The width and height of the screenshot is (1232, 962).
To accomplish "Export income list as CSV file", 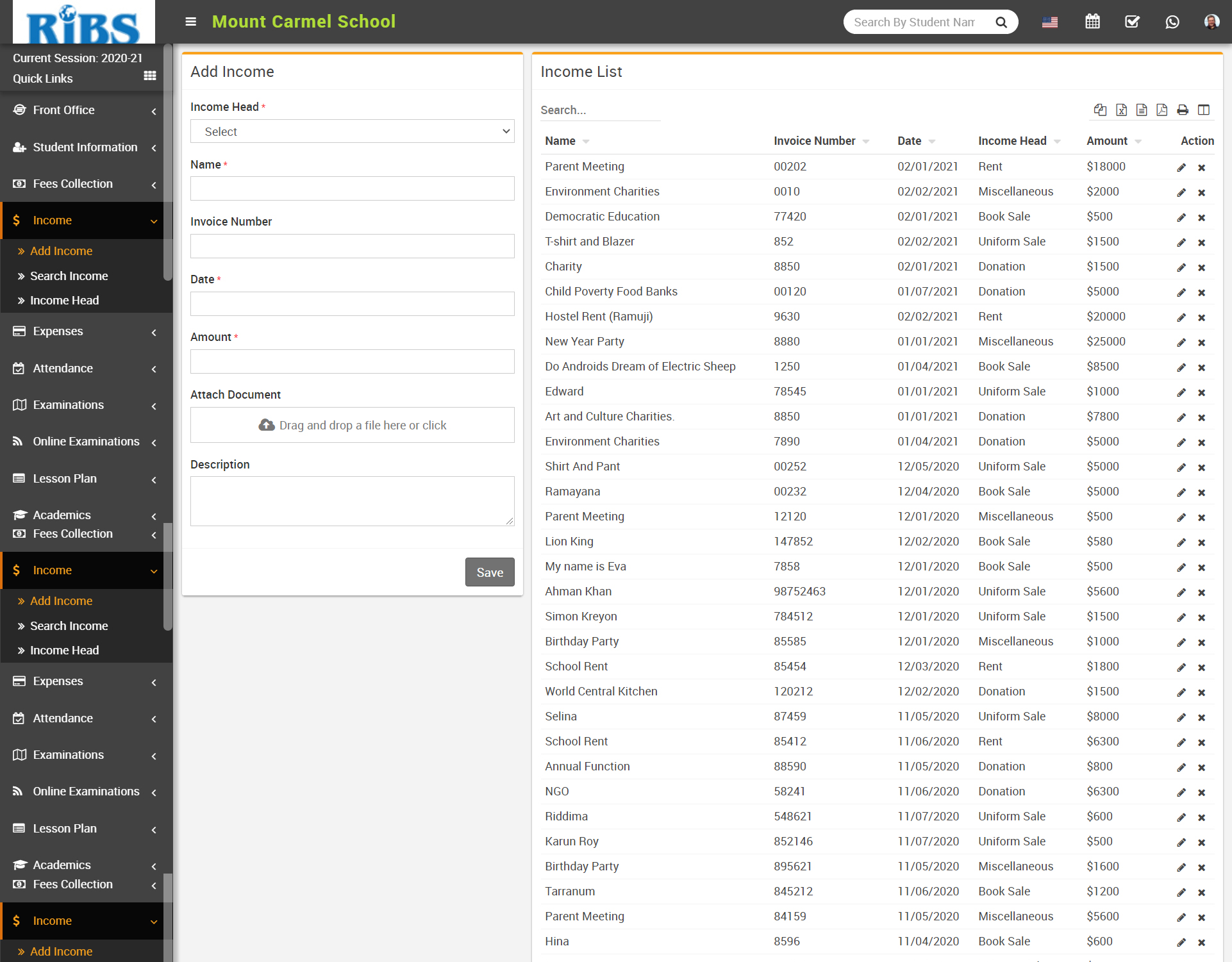I will point(1142,110).
